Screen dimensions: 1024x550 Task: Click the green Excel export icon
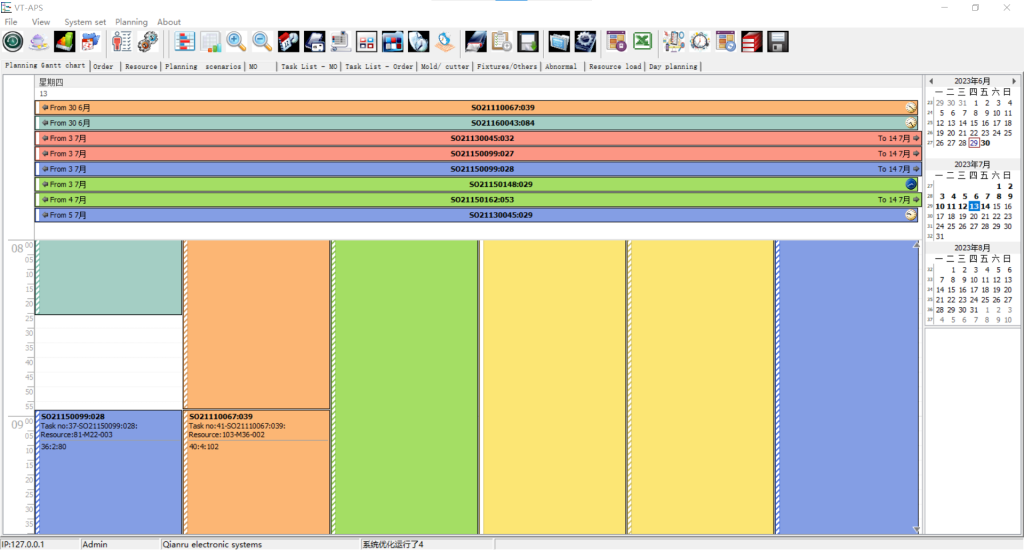(x=643, y=41)
